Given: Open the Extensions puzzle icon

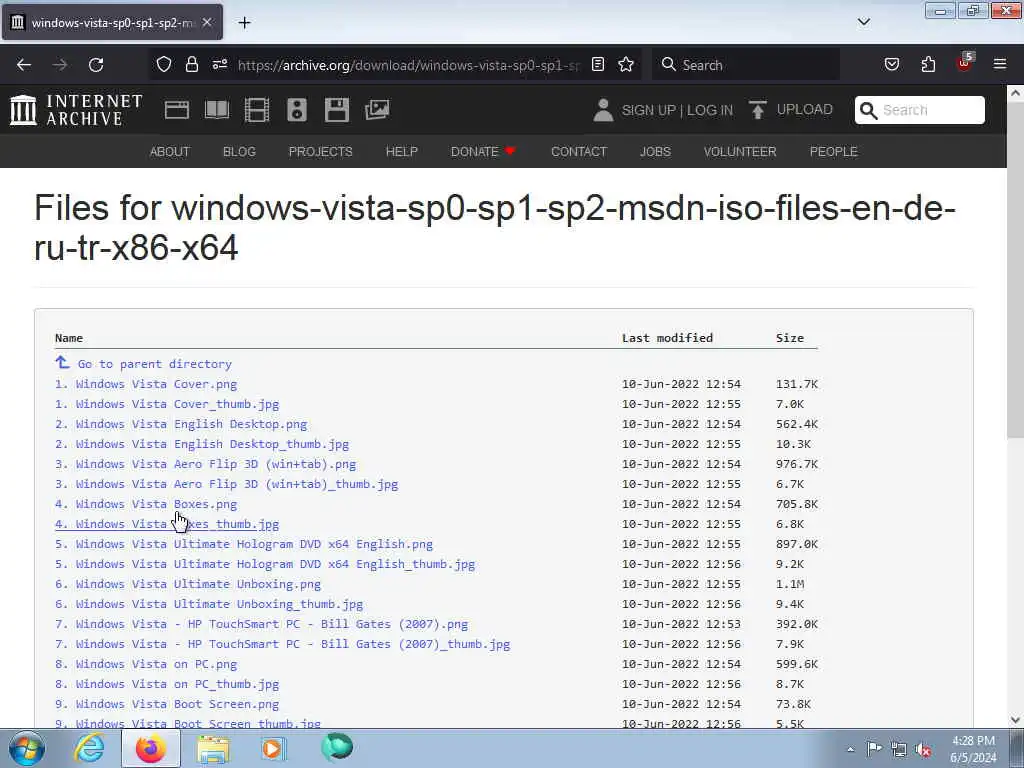Looking at the screenshot, I should pos(928,64).
